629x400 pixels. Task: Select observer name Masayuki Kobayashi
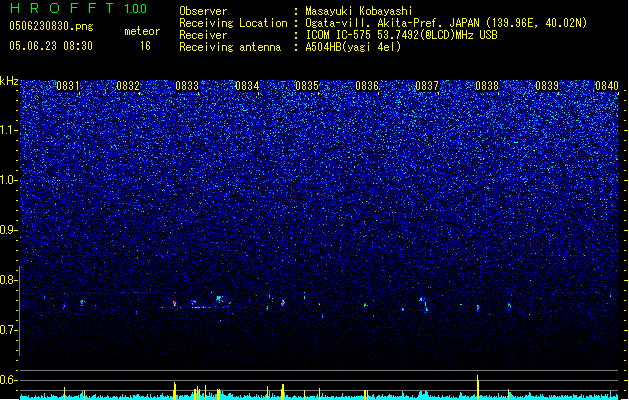tap(359, 11)
